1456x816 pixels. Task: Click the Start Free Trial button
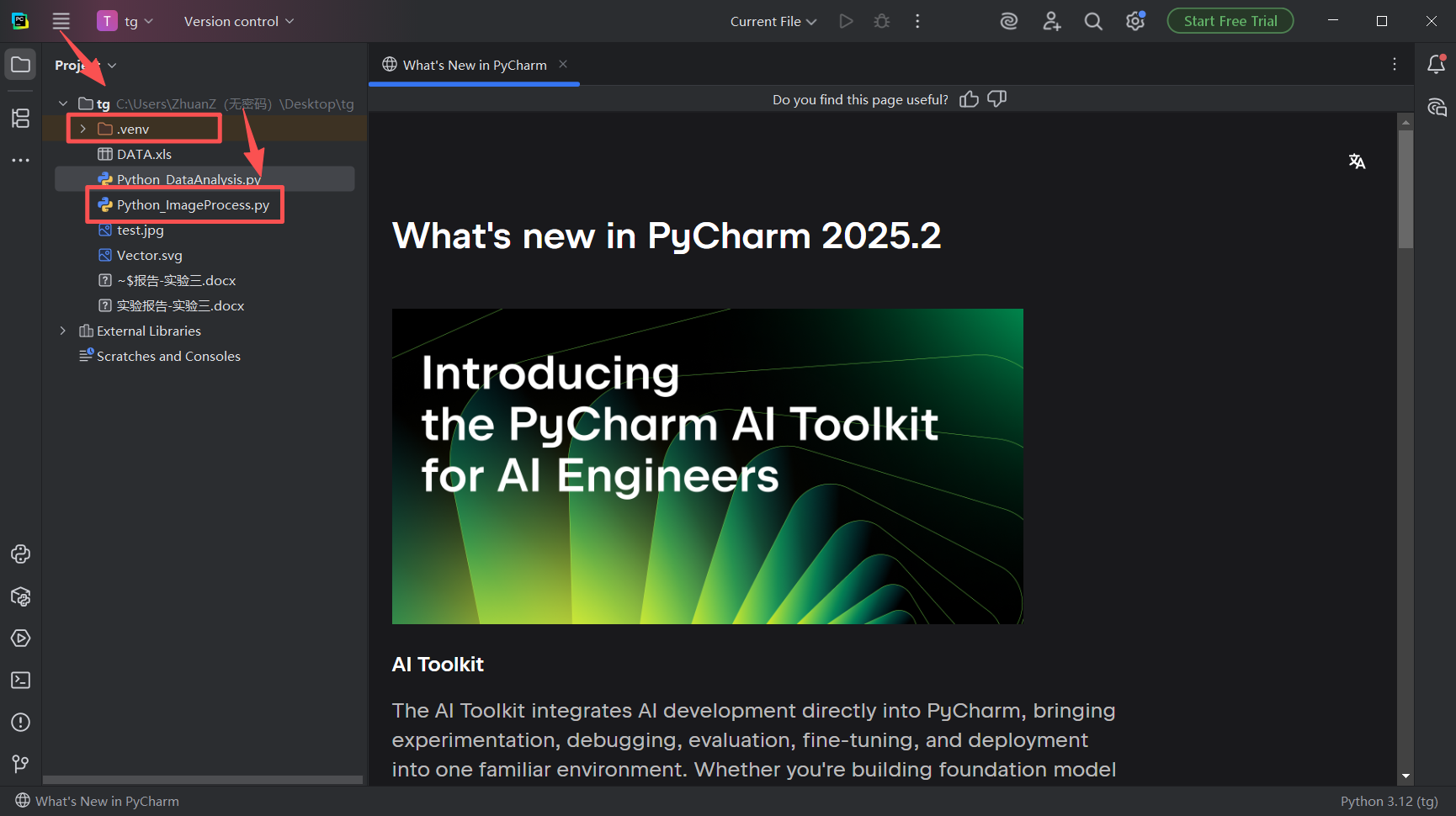pyautogui.click(x=1230, y=21)
